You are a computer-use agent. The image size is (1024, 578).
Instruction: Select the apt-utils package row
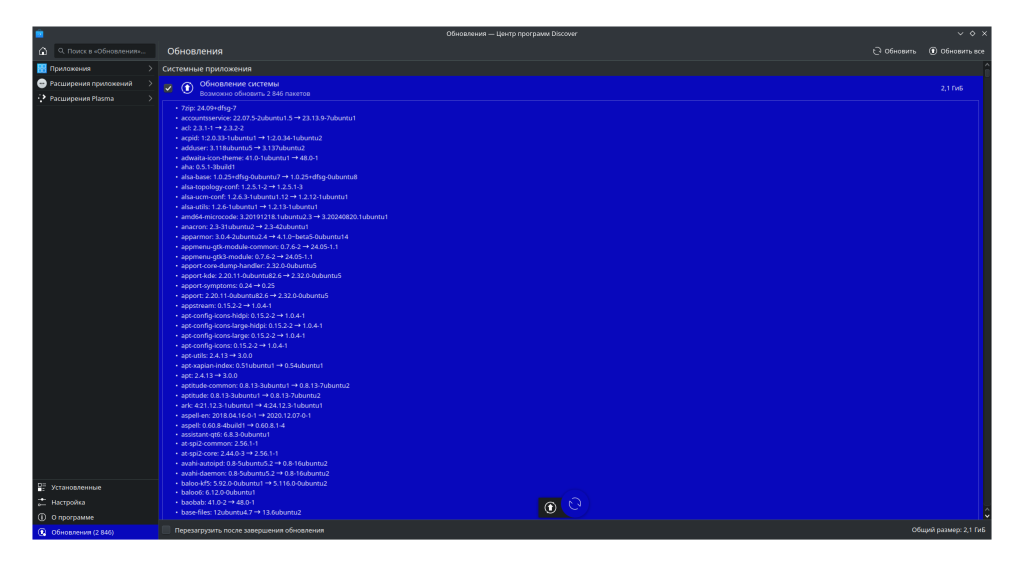(x=216, y=356)
